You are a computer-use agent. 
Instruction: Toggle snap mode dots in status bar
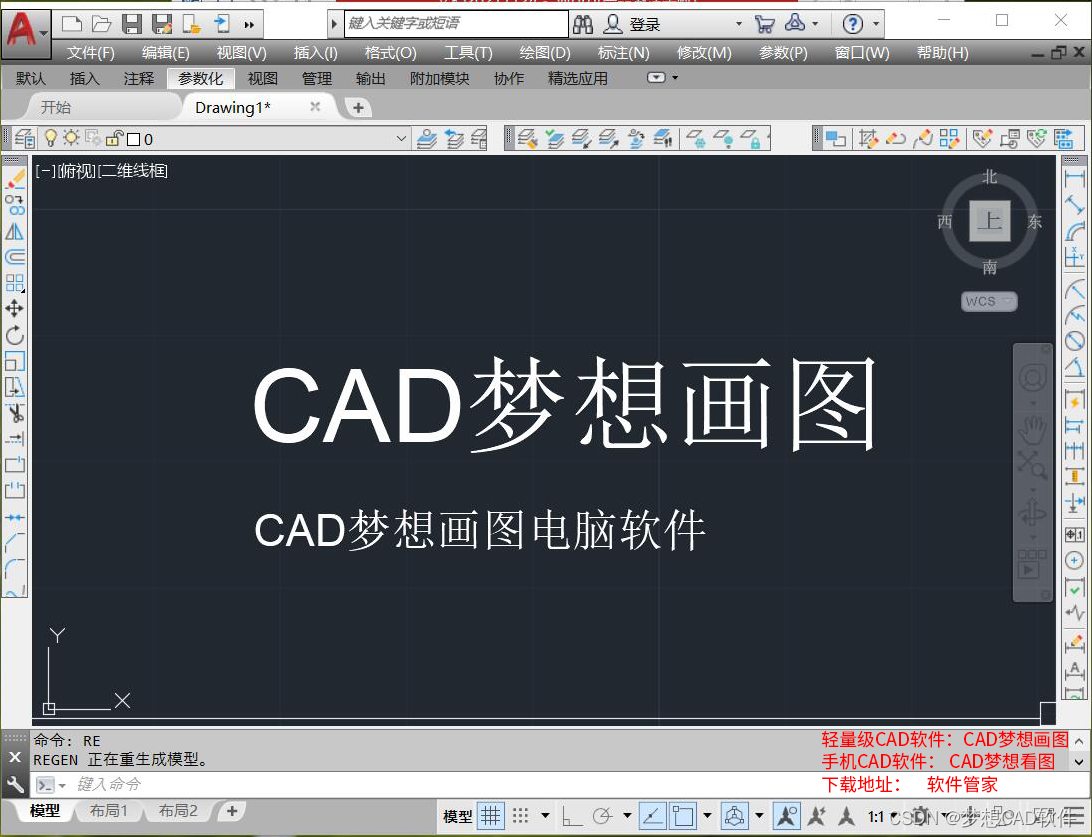pos(520,815)
